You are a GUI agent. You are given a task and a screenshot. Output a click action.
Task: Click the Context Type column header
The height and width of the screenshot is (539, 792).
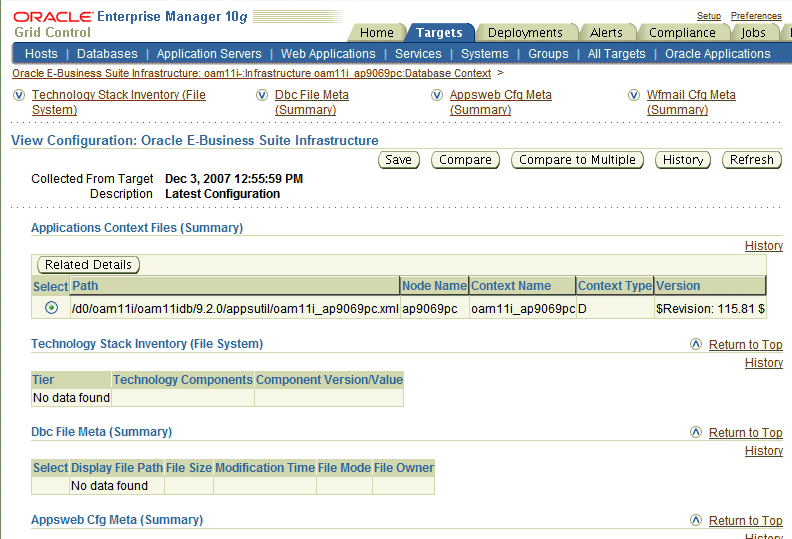pos(615,286)
